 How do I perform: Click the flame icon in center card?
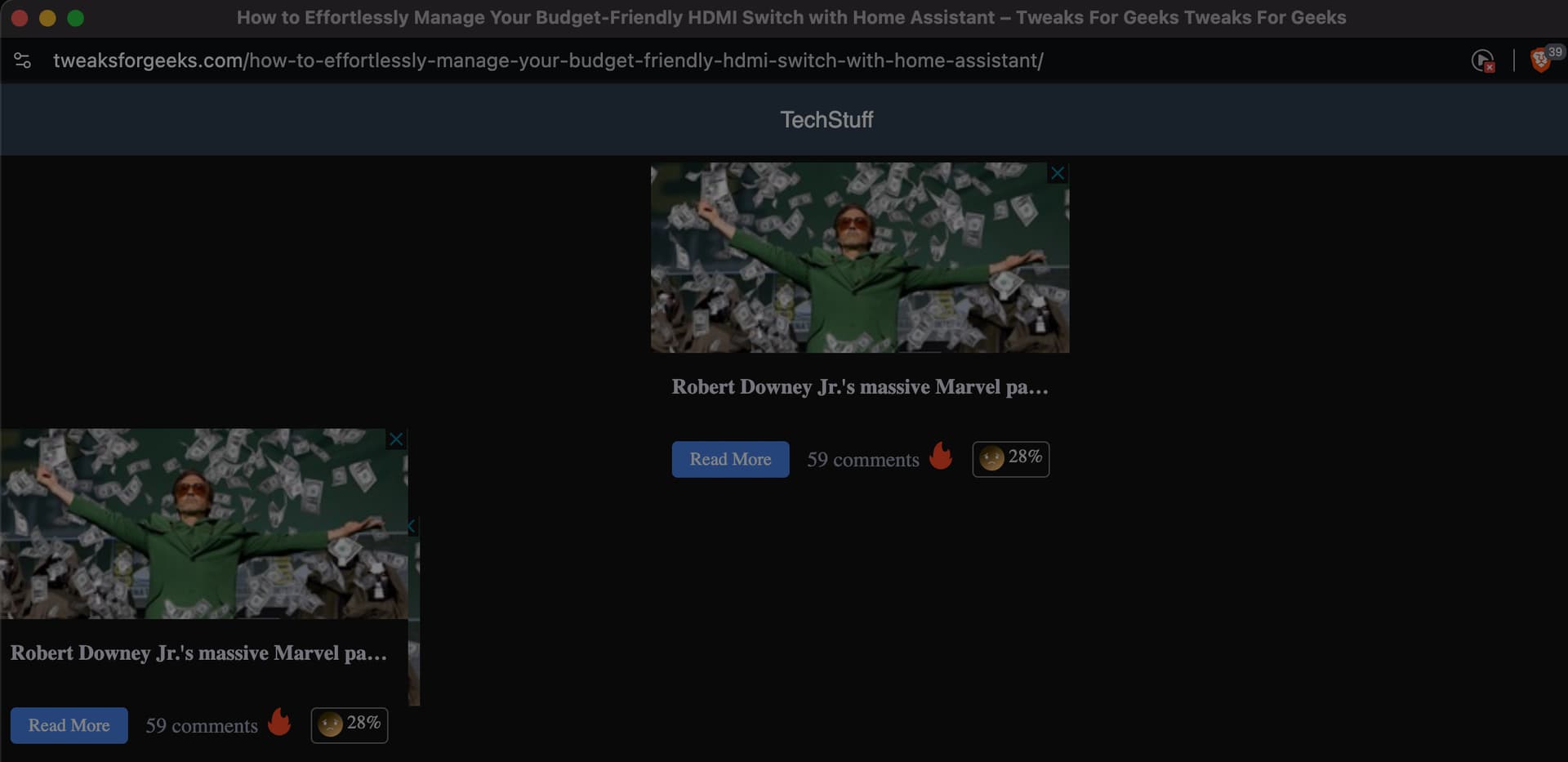(x=941, y=456)
